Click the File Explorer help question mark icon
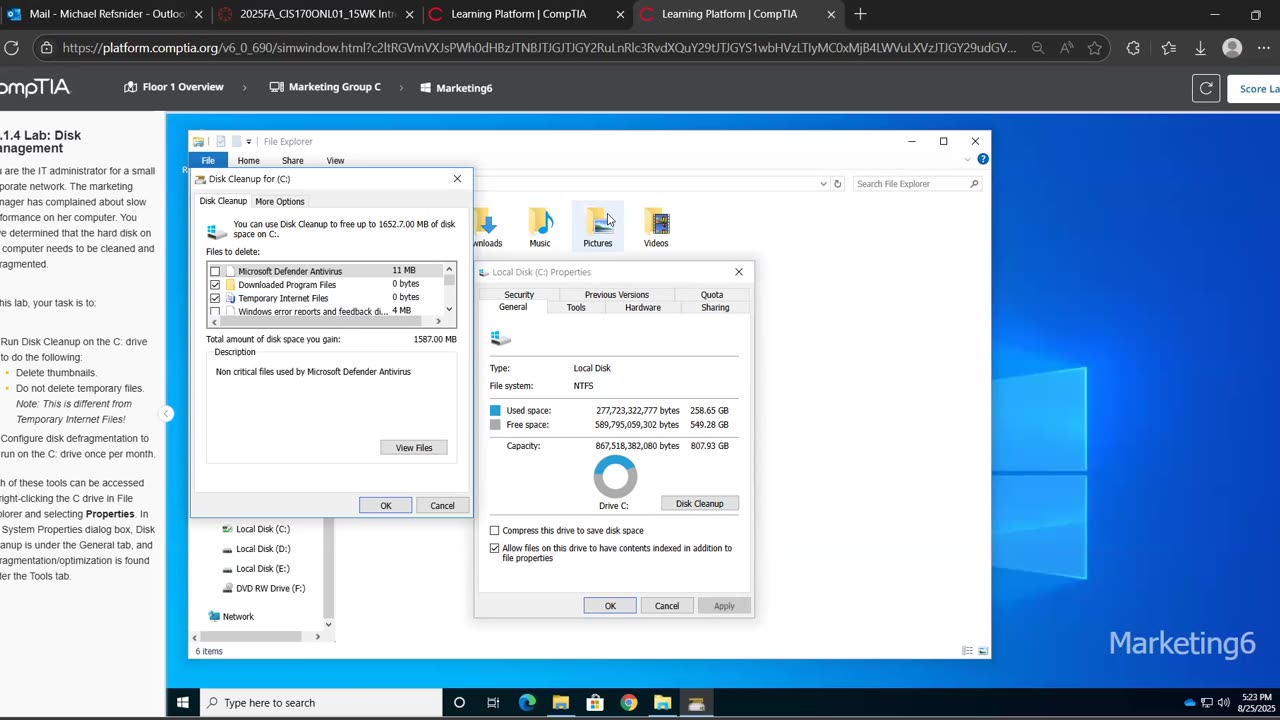Image resolution: width=1280 pixels, height=720 pixels. coord(983,159)
